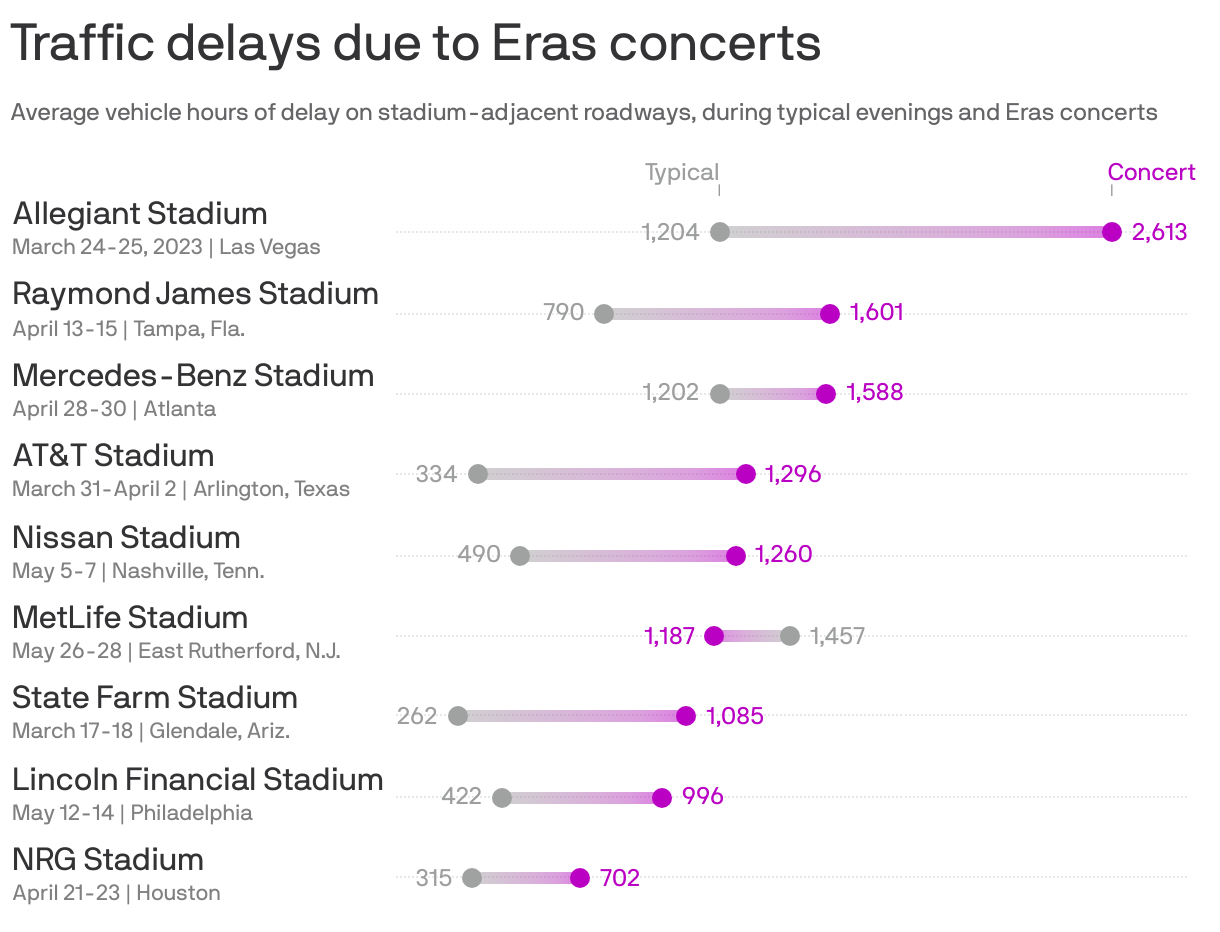Click the 1,296 value label for AT&T Stadium
Screen dimensions: 1220x932
pos(793,474)
